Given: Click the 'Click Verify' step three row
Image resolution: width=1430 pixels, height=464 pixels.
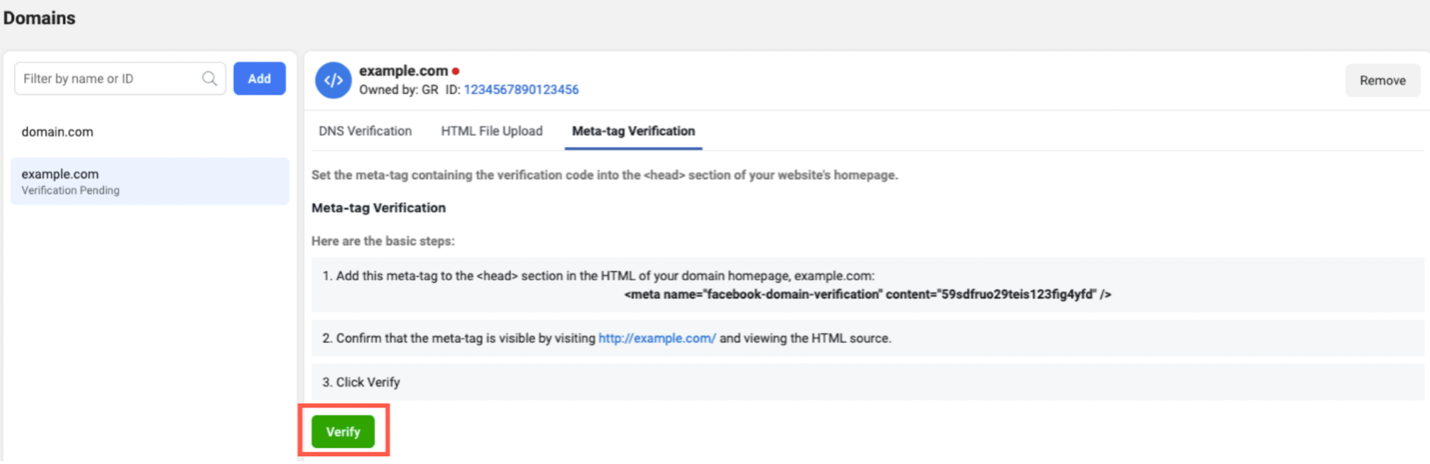Looking at the screenshot, I should point(867,382).
